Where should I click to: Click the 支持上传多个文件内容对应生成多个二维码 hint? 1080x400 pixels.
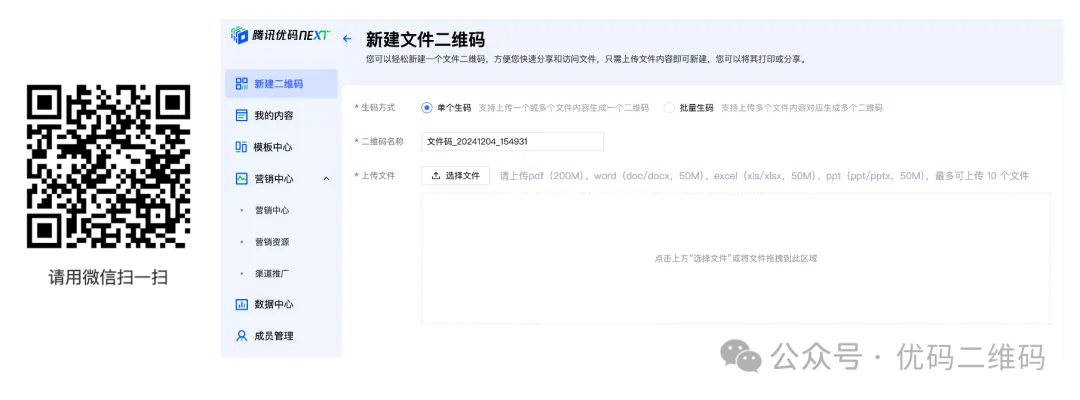[802, 108]
